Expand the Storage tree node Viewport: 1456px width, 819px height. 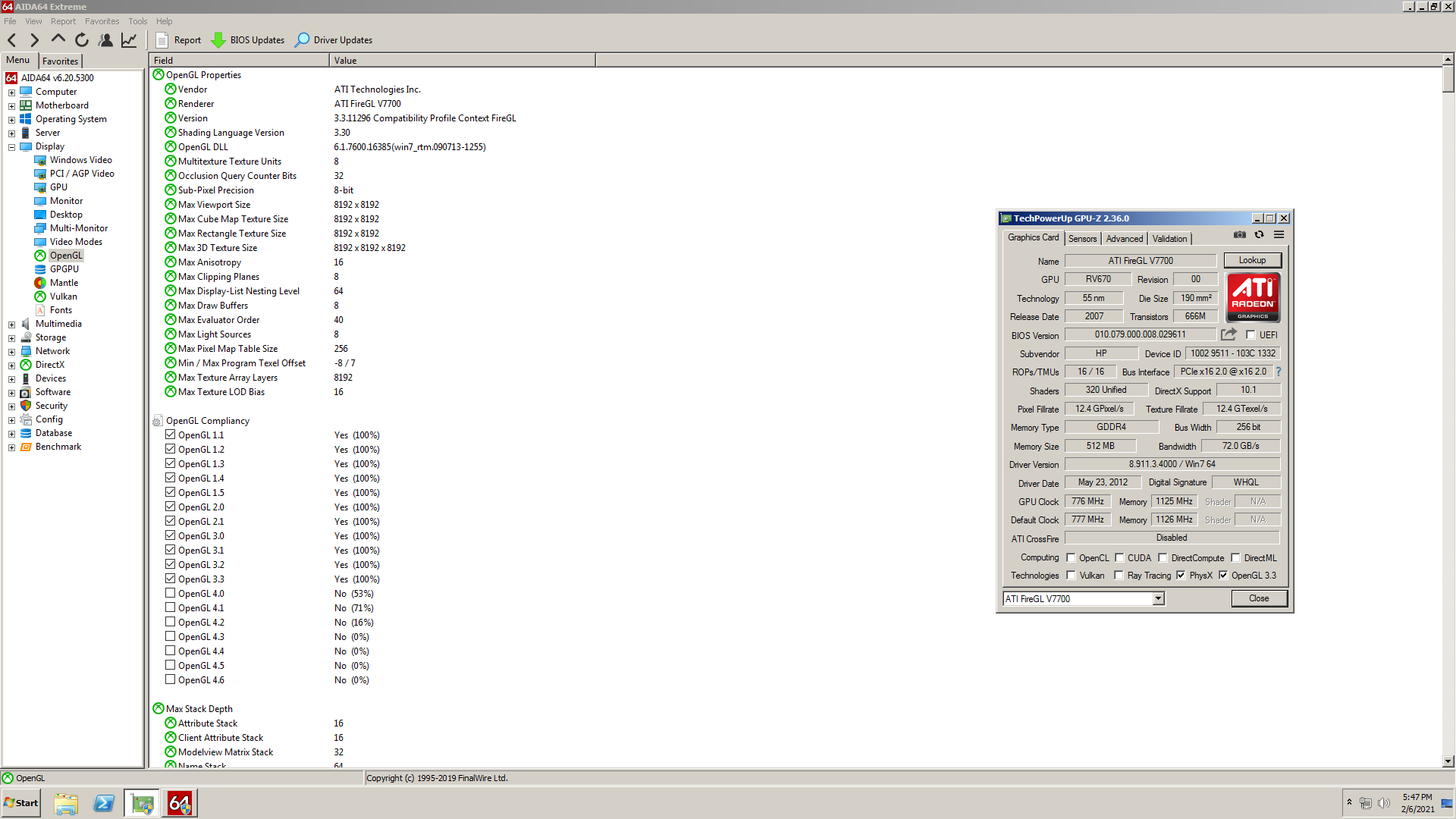pos(11,338)
